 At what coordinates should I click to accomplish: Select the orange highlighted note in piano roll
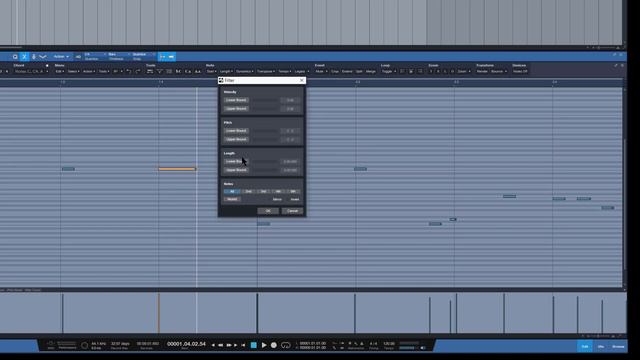[177, 169]
